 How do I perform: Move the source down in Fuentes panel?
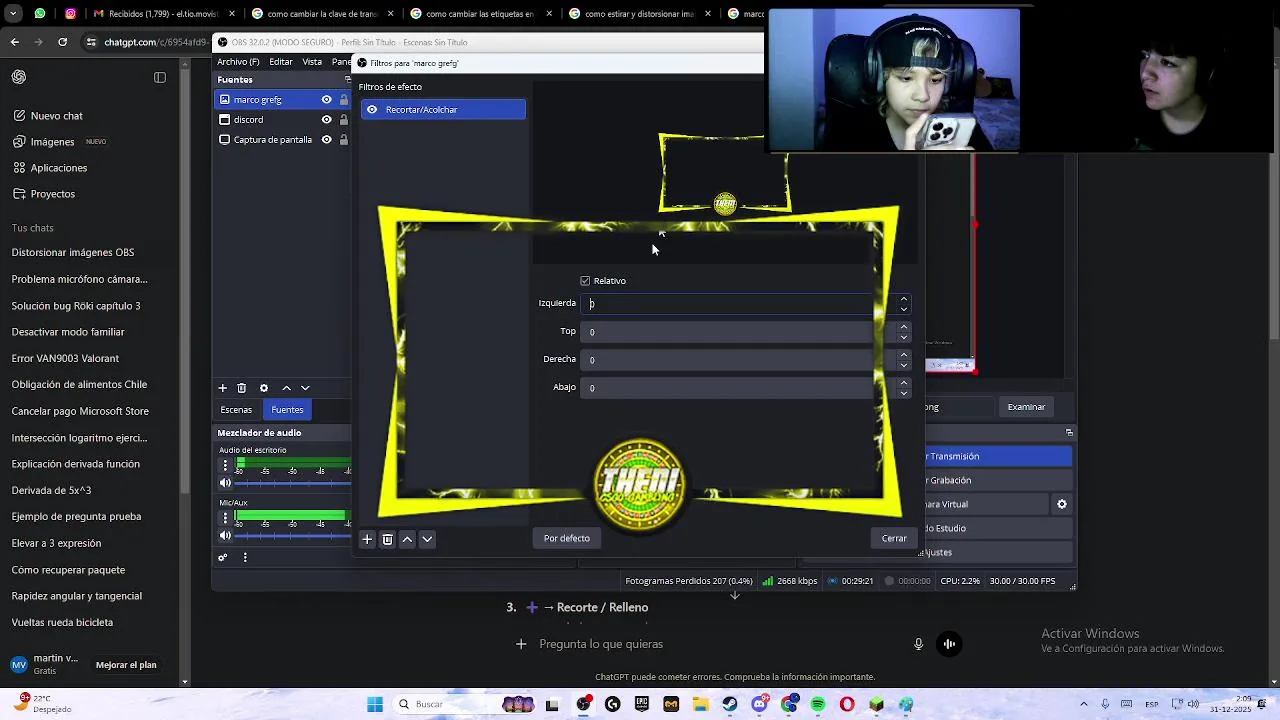point(305,388)
